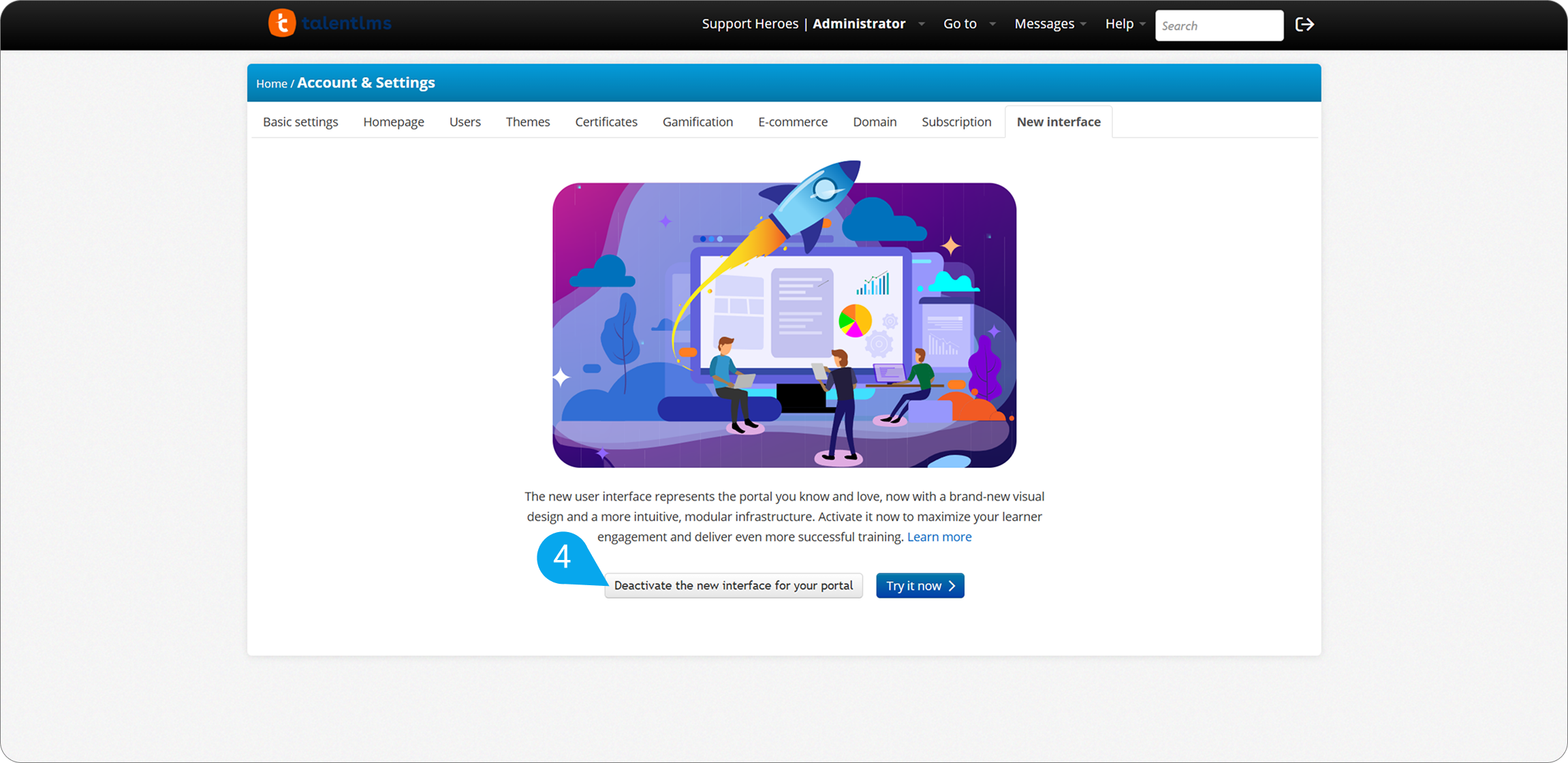Go to Home breadcrumb link
Image resolution: width=1568 pixels, height=763 pixels.
[271, 84]
